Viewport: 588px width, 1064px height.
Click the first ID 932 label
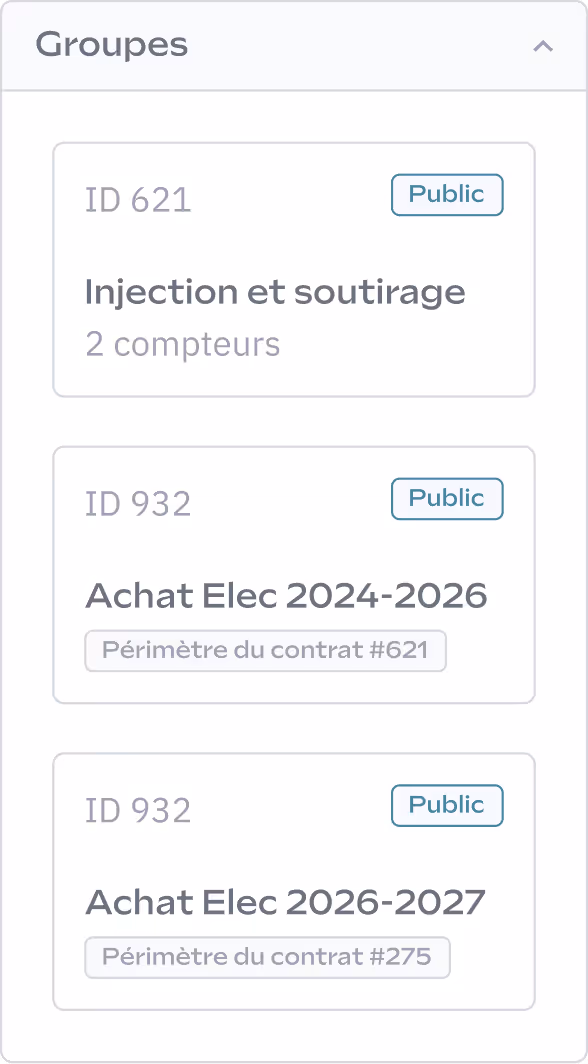point(138,504)
